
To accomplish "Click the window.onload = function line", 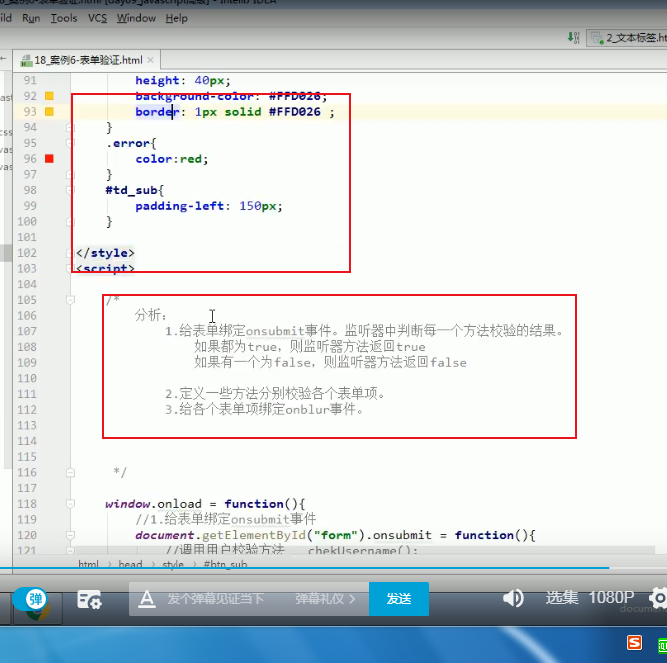I will [205, 504].
